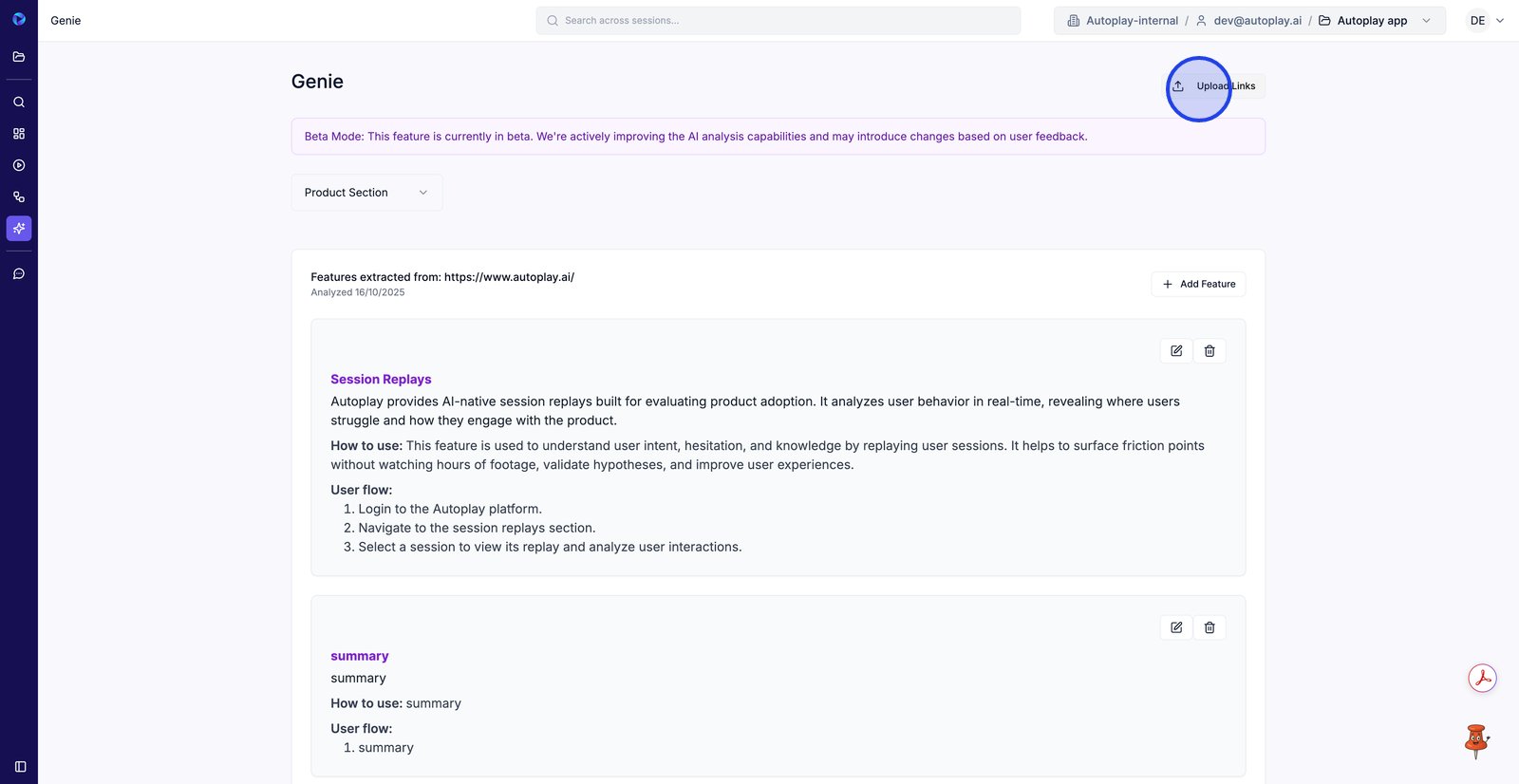The height and width of the screenshot is (784, 1519).
Task: Click the Add Feature button
Action: (x=1198, y=284)
